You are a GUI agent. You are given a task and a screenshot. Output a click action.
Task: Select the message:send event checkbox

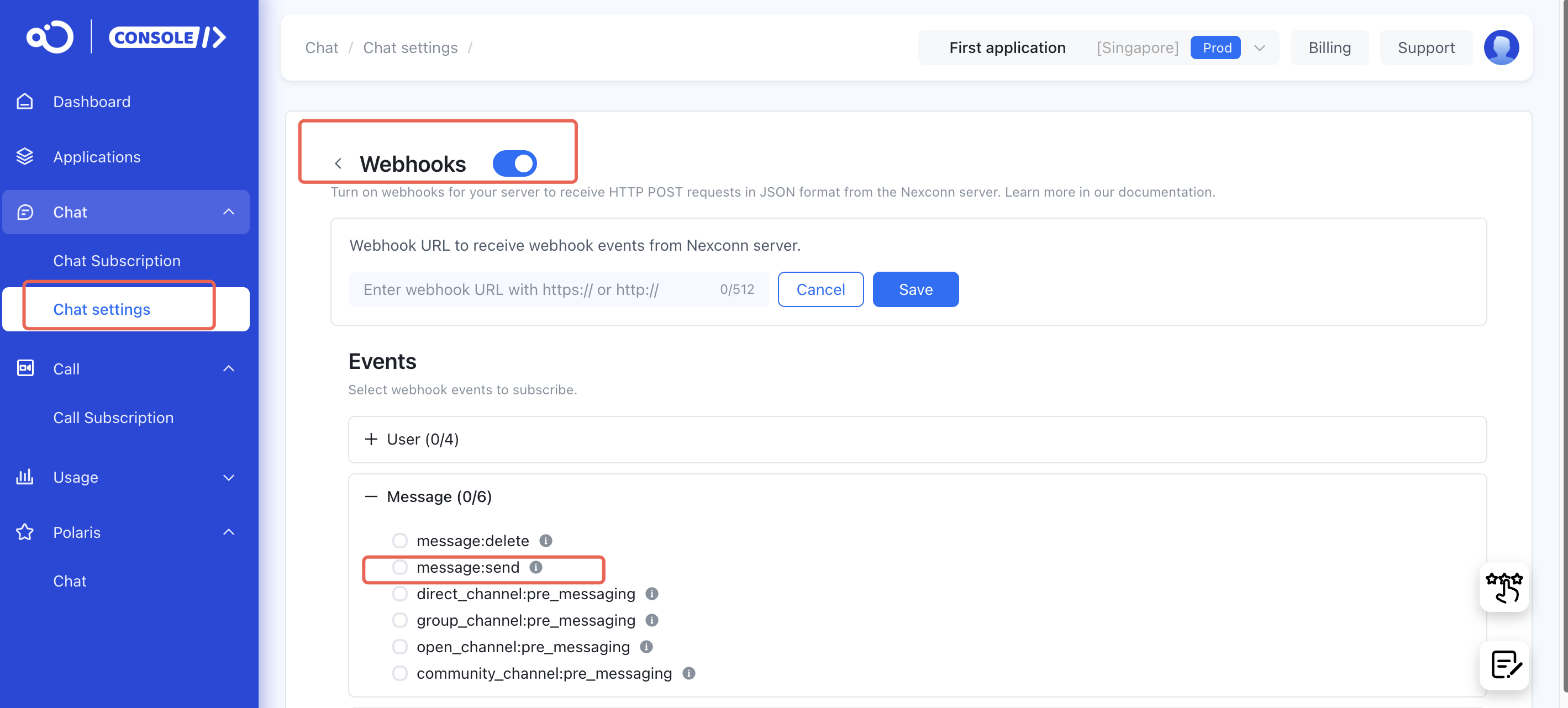pyautogui.click(x=400, y=568)
